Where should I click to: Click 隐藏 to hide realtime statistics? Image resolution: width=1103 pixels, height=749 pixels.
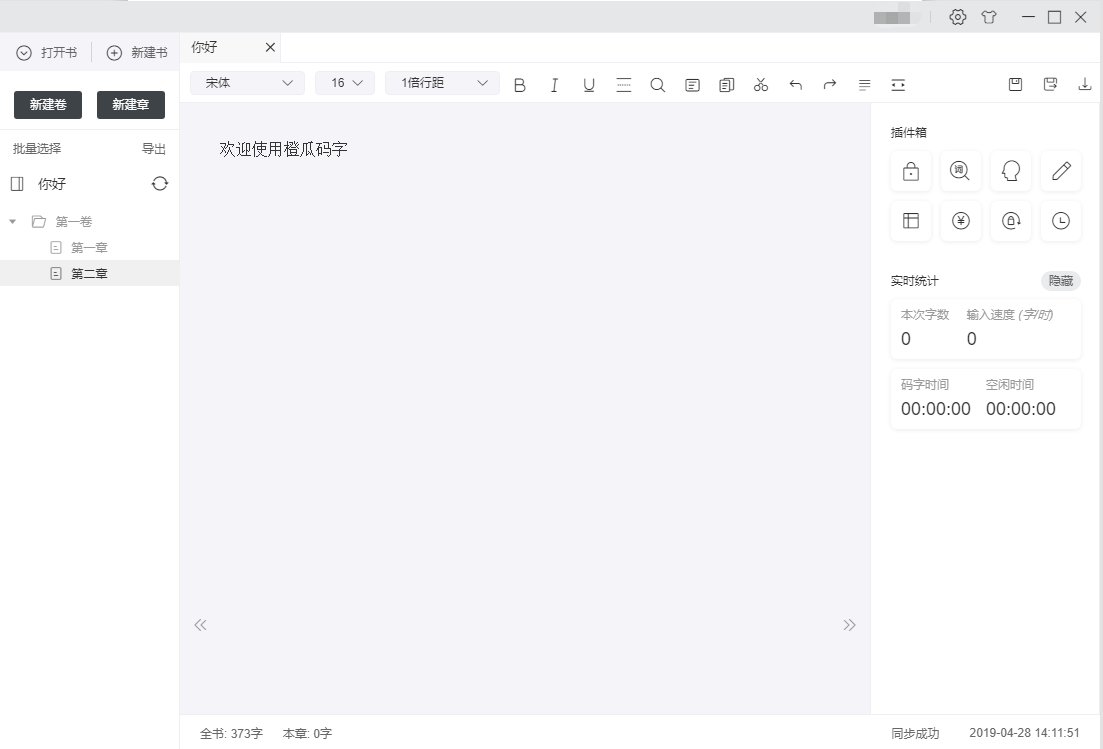pos(1060,281)
